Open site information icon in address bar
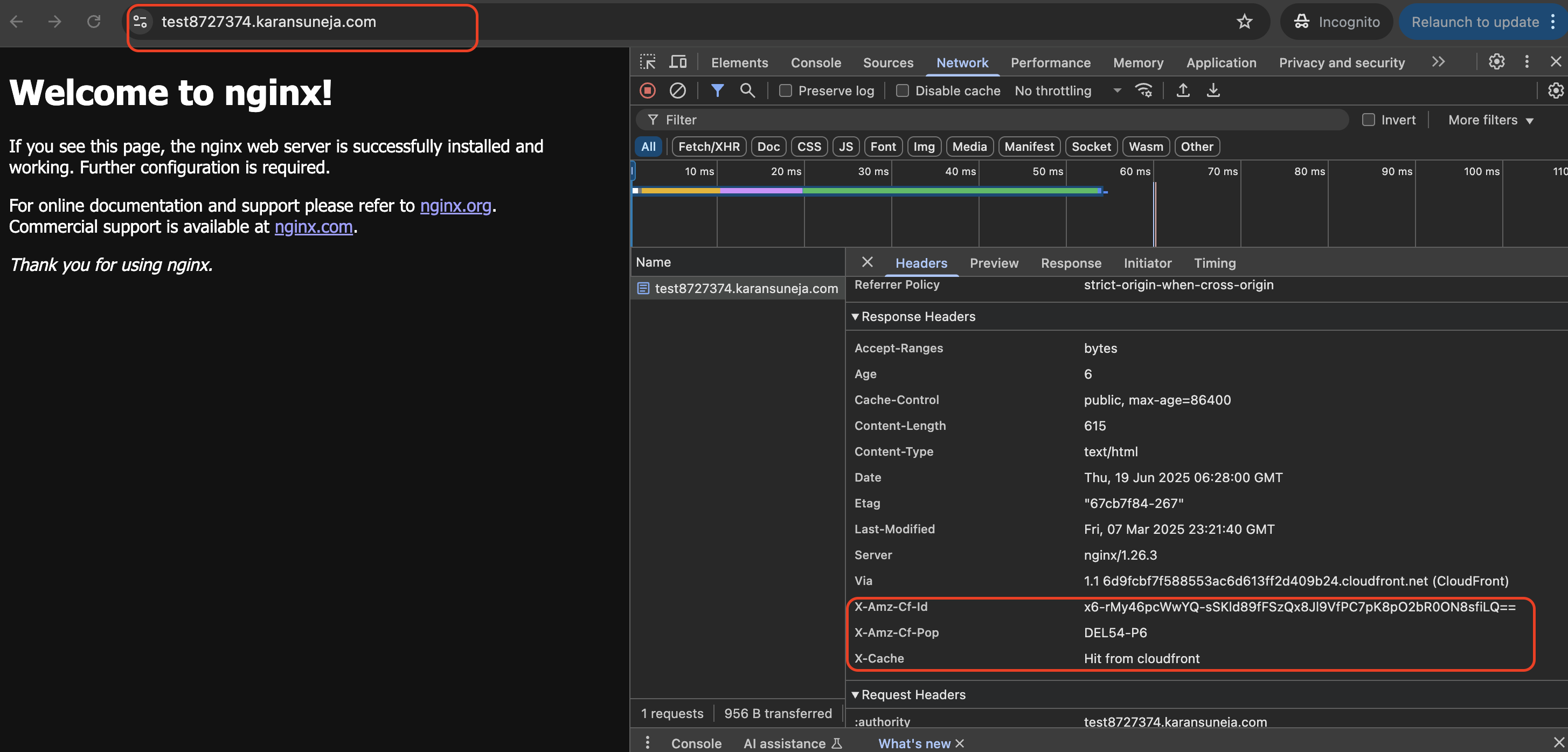Image resolution: width=1568 pixels, height=752 pixels. click(x=141, y=22)
